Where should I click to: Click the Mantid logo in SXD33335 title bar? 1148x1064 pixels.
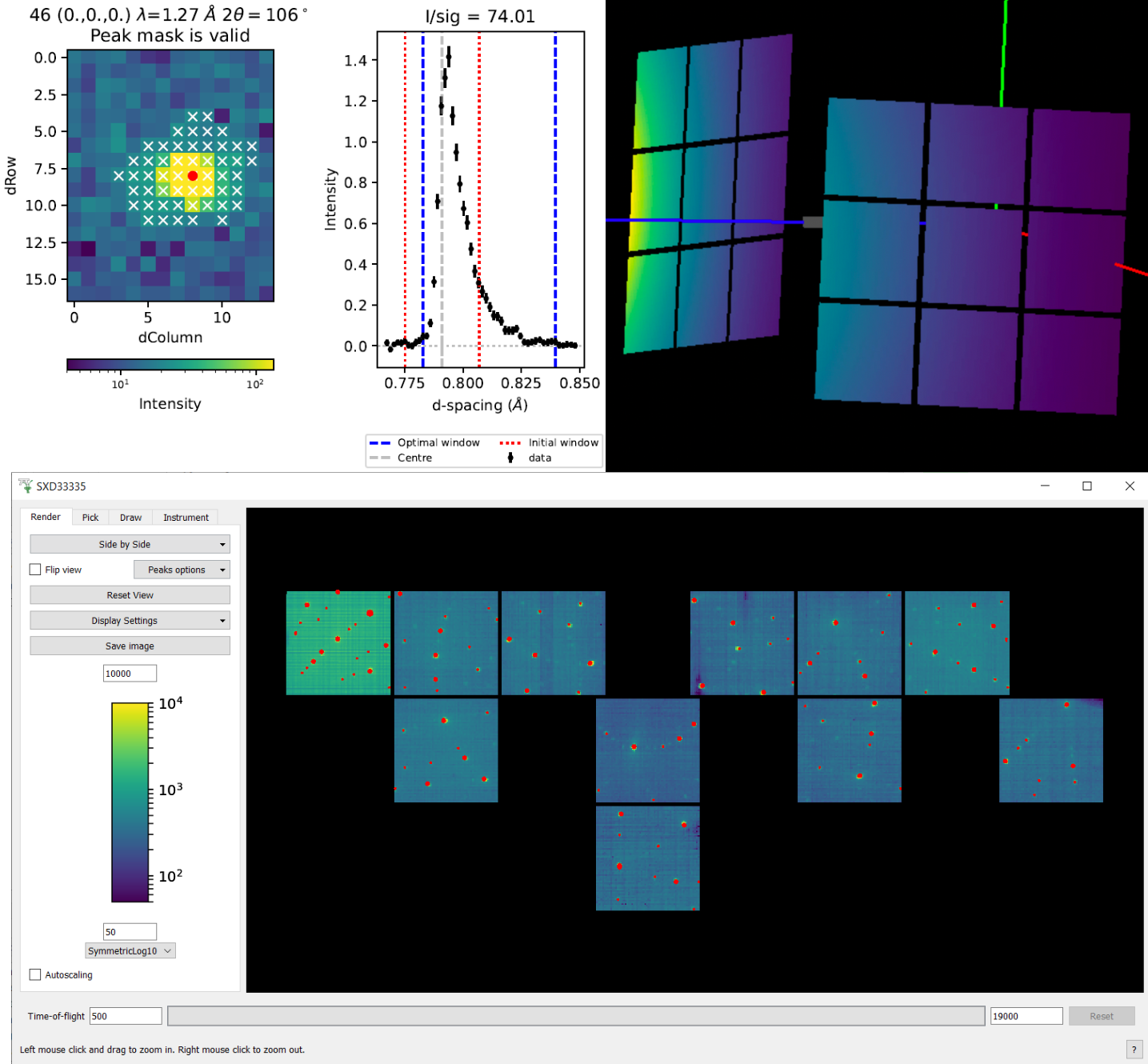point(26,486)
